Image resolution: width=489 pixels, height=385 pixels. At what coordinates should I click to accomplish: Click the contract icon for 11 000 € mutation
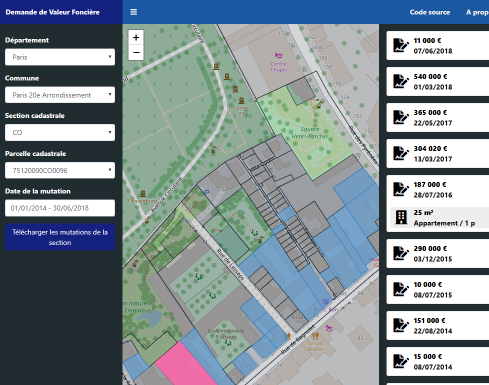click(400, 46)
